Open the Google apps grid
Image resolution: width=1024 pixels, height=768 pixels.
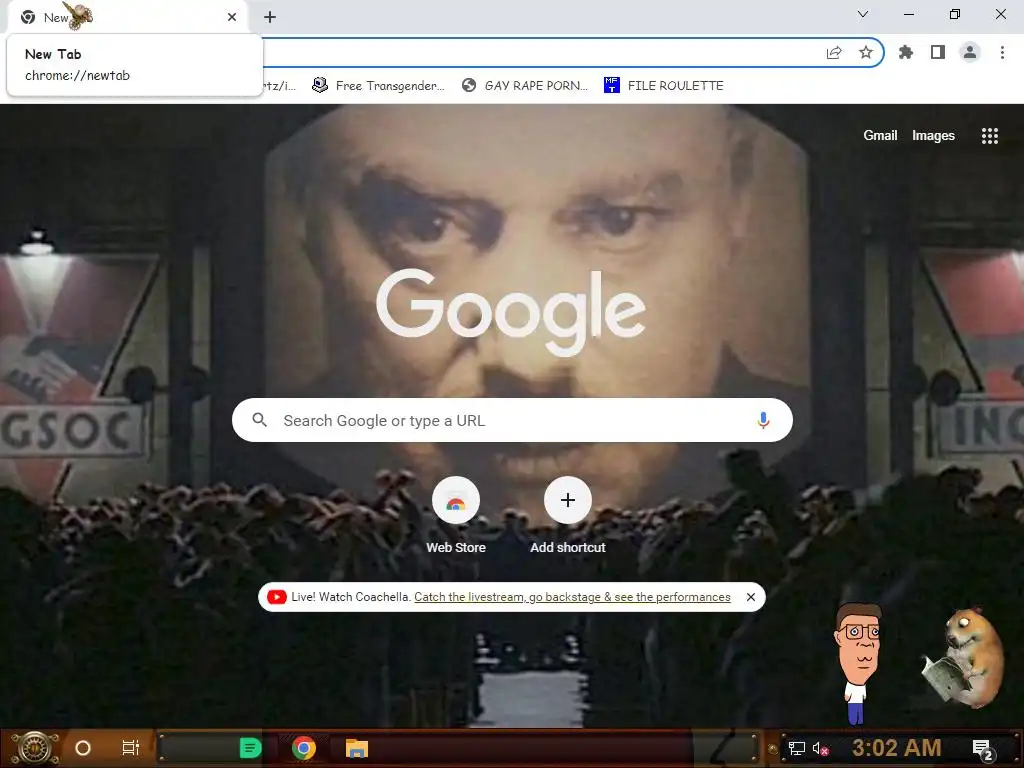coord(989,136)
